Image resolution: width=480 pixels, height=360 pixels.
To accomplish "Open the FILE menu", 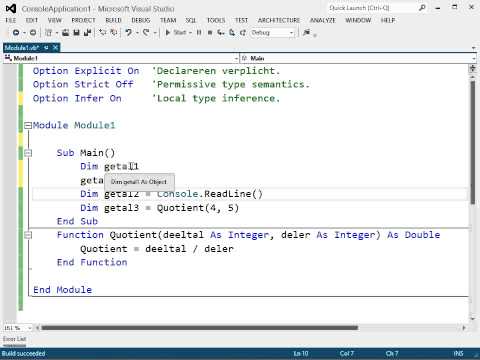I will coord(11,20).
